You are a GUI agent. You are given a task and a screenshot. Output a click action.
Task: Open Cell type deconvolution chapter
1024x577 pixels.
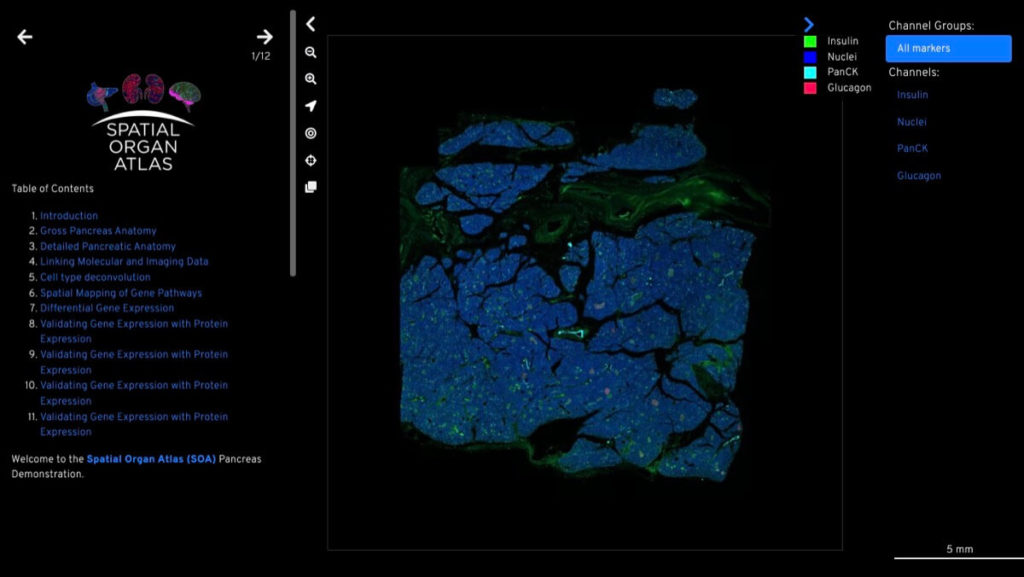coord(95,277)
